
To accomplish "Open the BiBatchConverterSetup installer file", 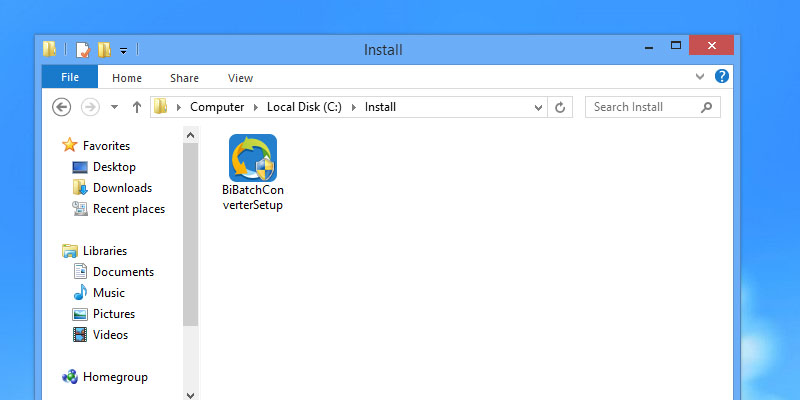I will pyautogui.click(x=252, y=170).
